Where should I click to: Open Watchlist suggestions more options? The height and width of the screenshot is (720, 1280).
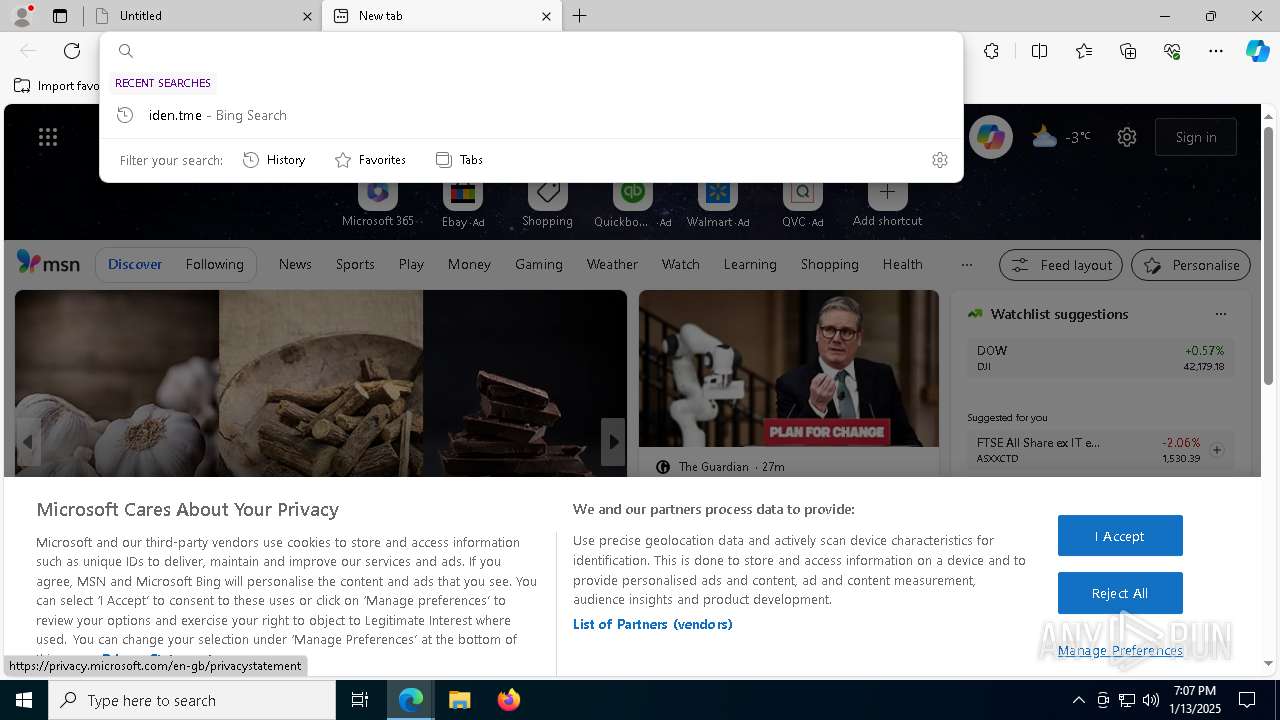(x=1220, y=314)
